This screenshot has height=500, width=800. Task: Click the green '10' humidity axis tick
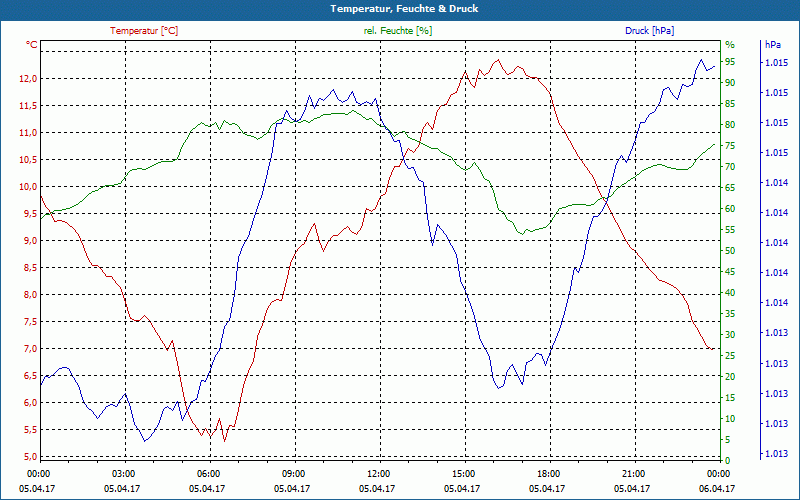pos(730,419)
